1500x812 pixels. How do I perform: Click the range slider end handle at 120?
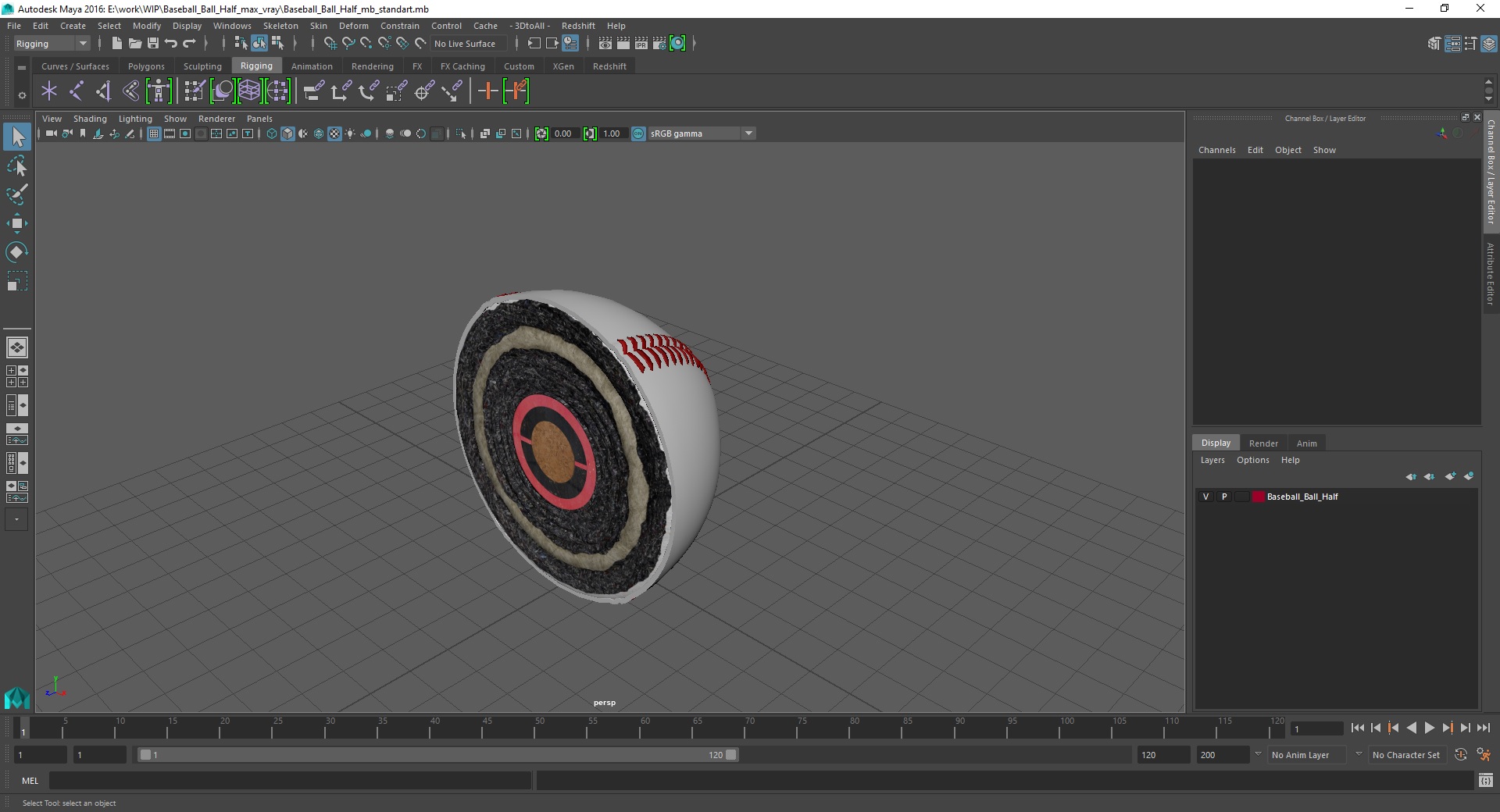click(730, 755)
